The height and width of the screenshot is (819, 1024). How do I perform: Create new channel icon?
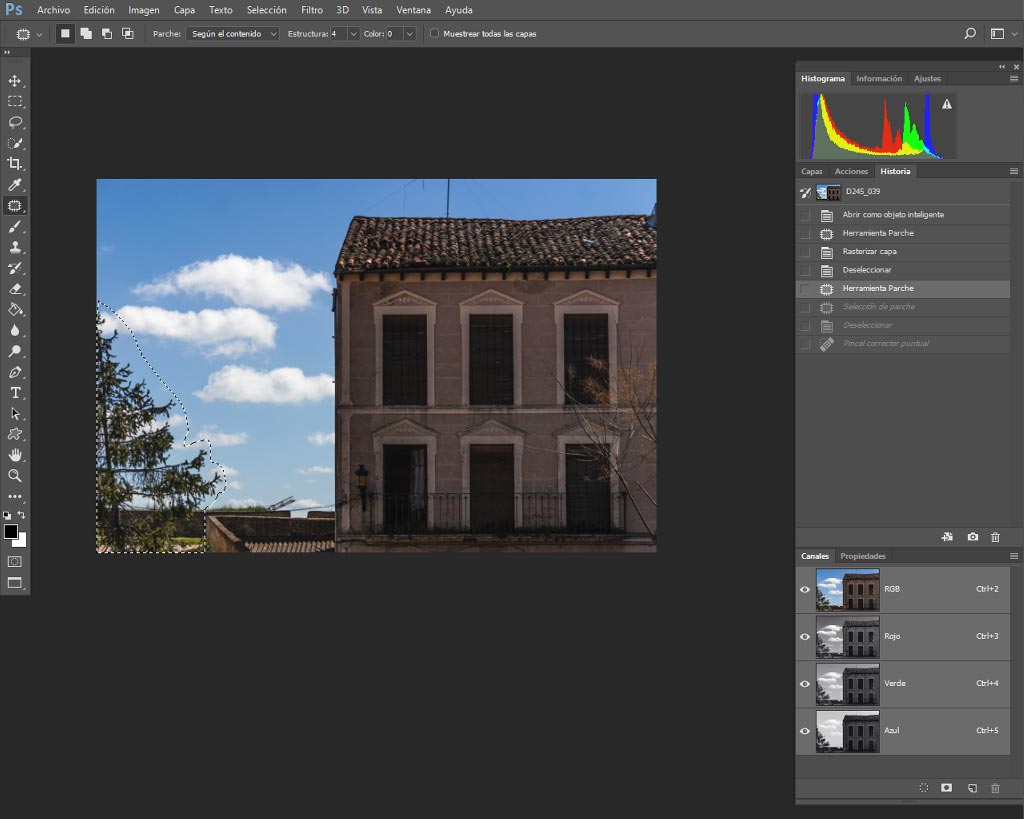(x=972, y=788)
